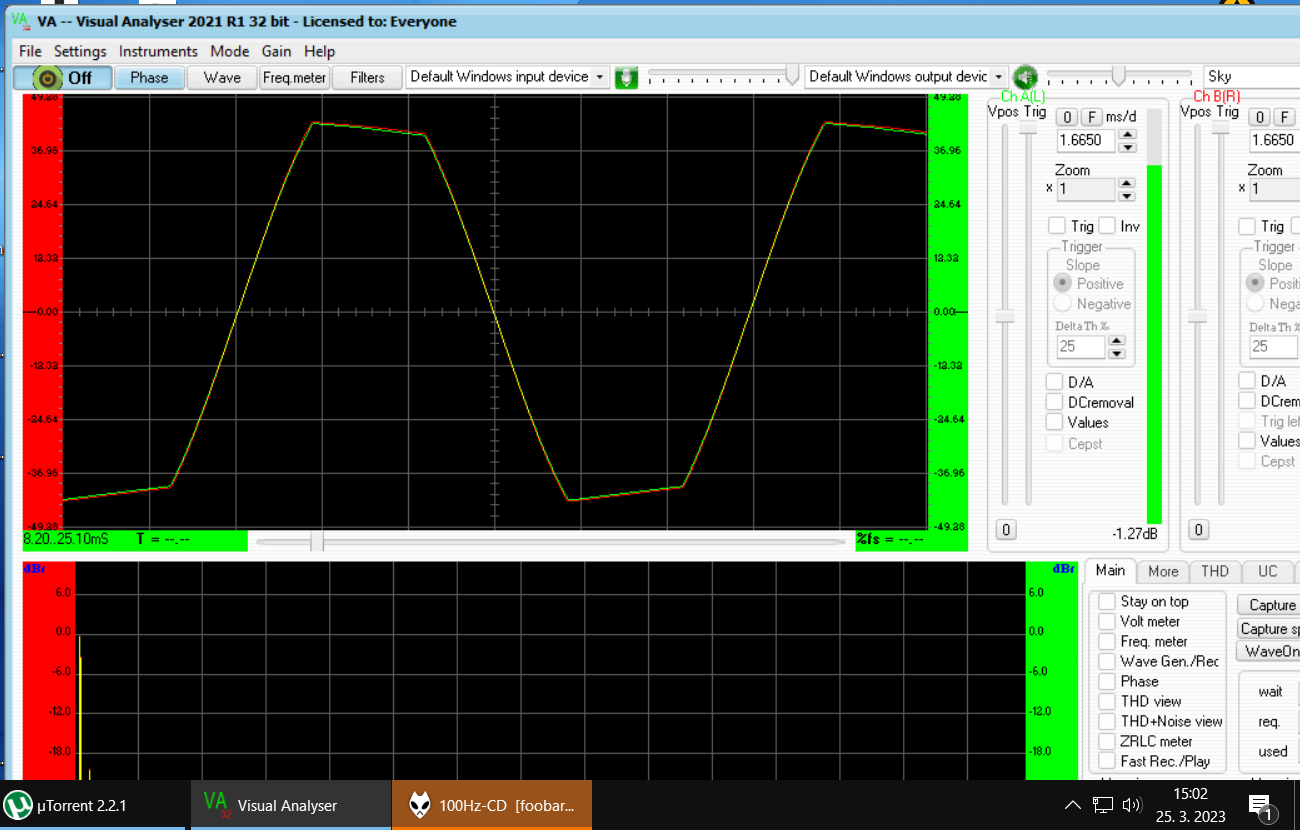Viewport: 1300px width, 830px height.
Task: Click the input level slider handle
Action: tap(792, 76)
